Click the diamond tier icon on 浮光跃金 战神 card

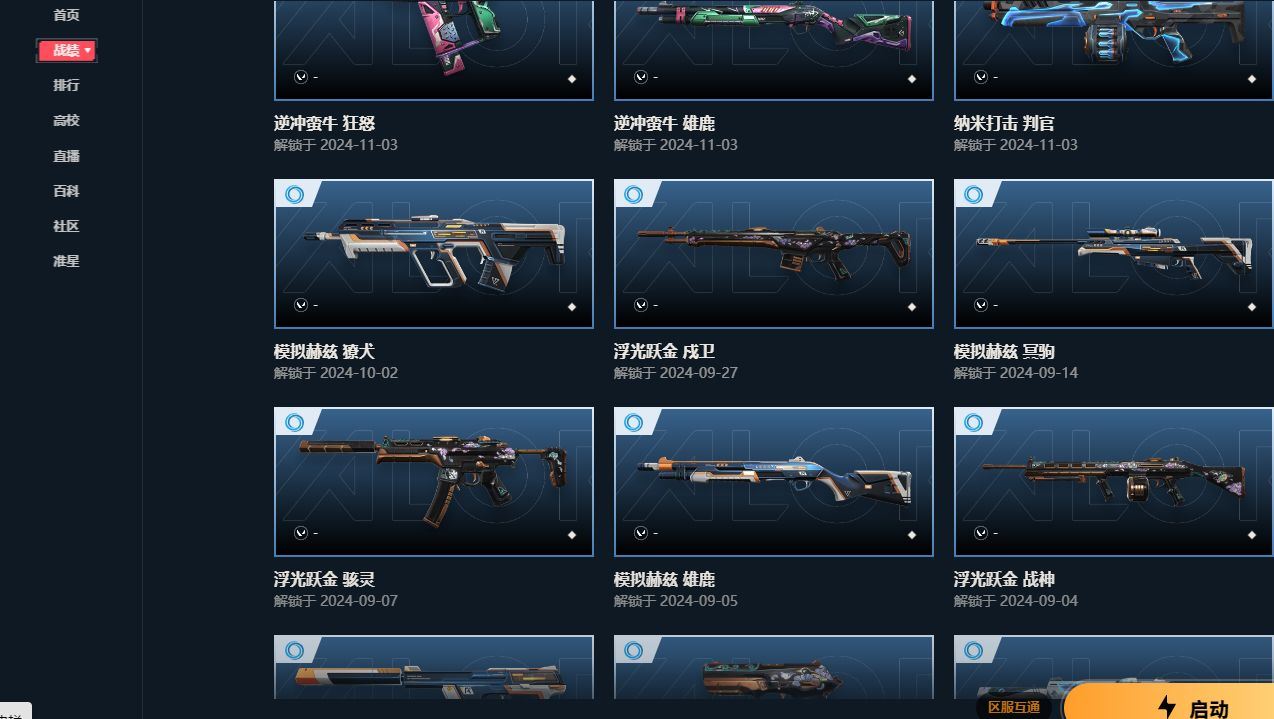(1251, 535)
